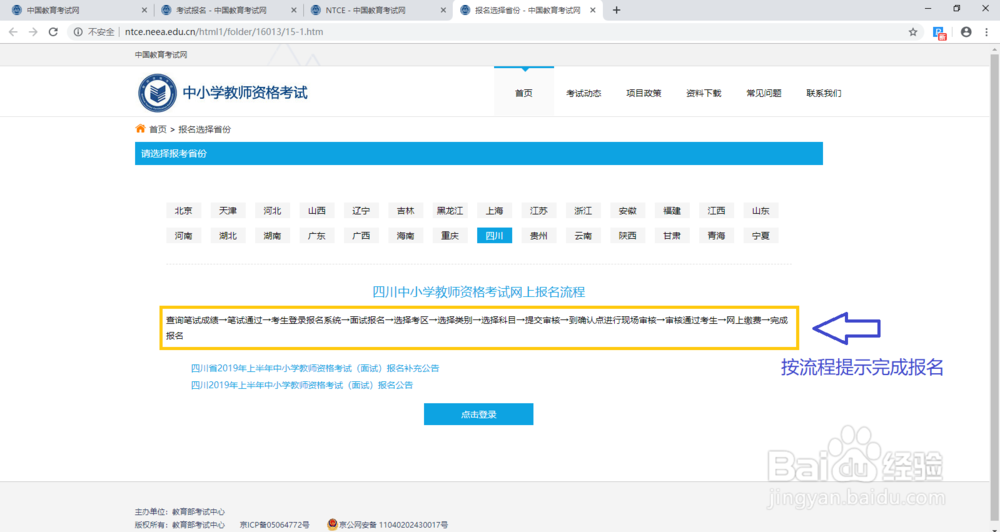Viewport: 1000px width, 532px height.
Task: Click the 点击登录 button
Action: [x=478, y=414]
